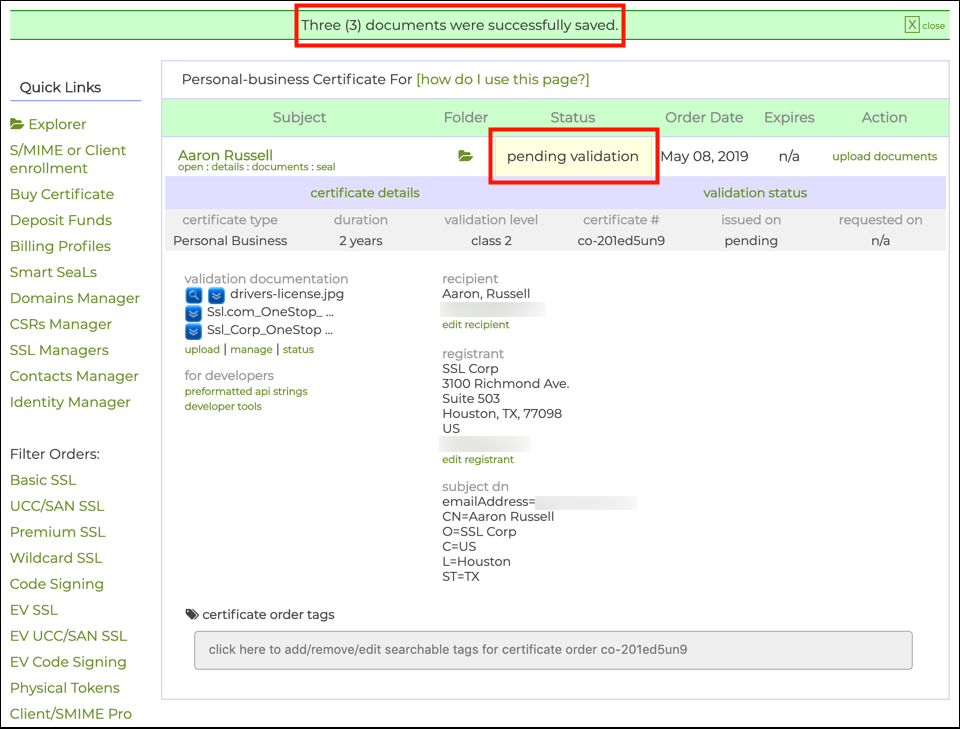Click the magnifier preview icon for drivers-license.jpg
This screenshot has width=960, height=729.
194,295
